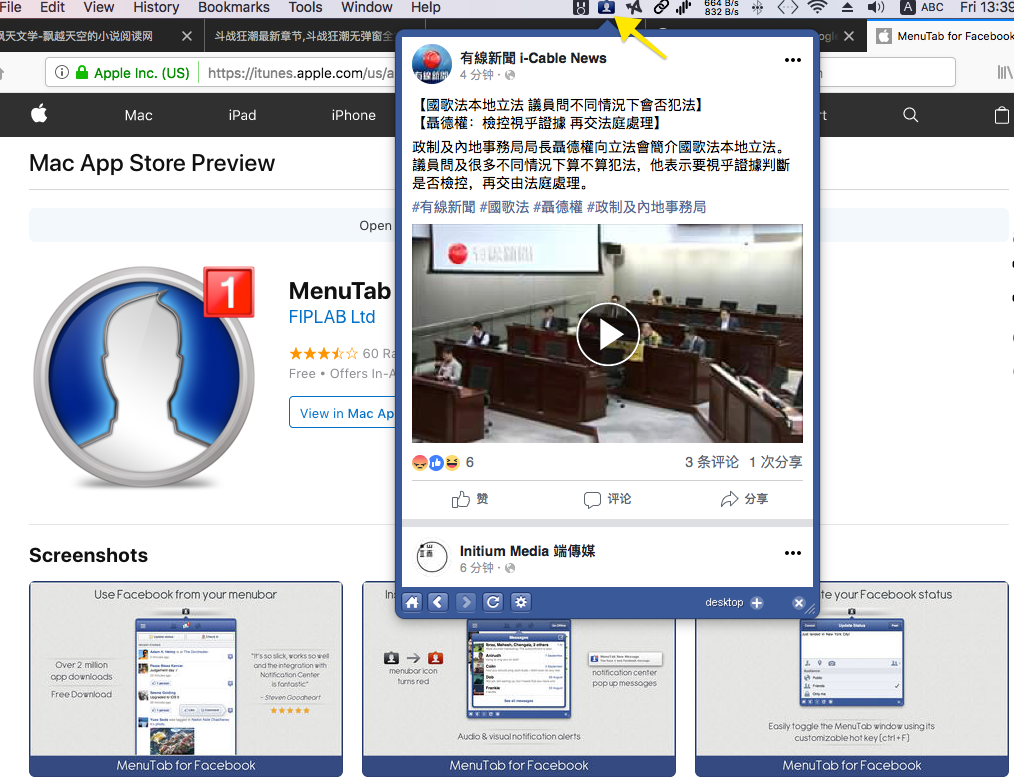Click the search magnifier on Apple site
This screenshot has width=1014, height=782.
(x=911, y=115)
